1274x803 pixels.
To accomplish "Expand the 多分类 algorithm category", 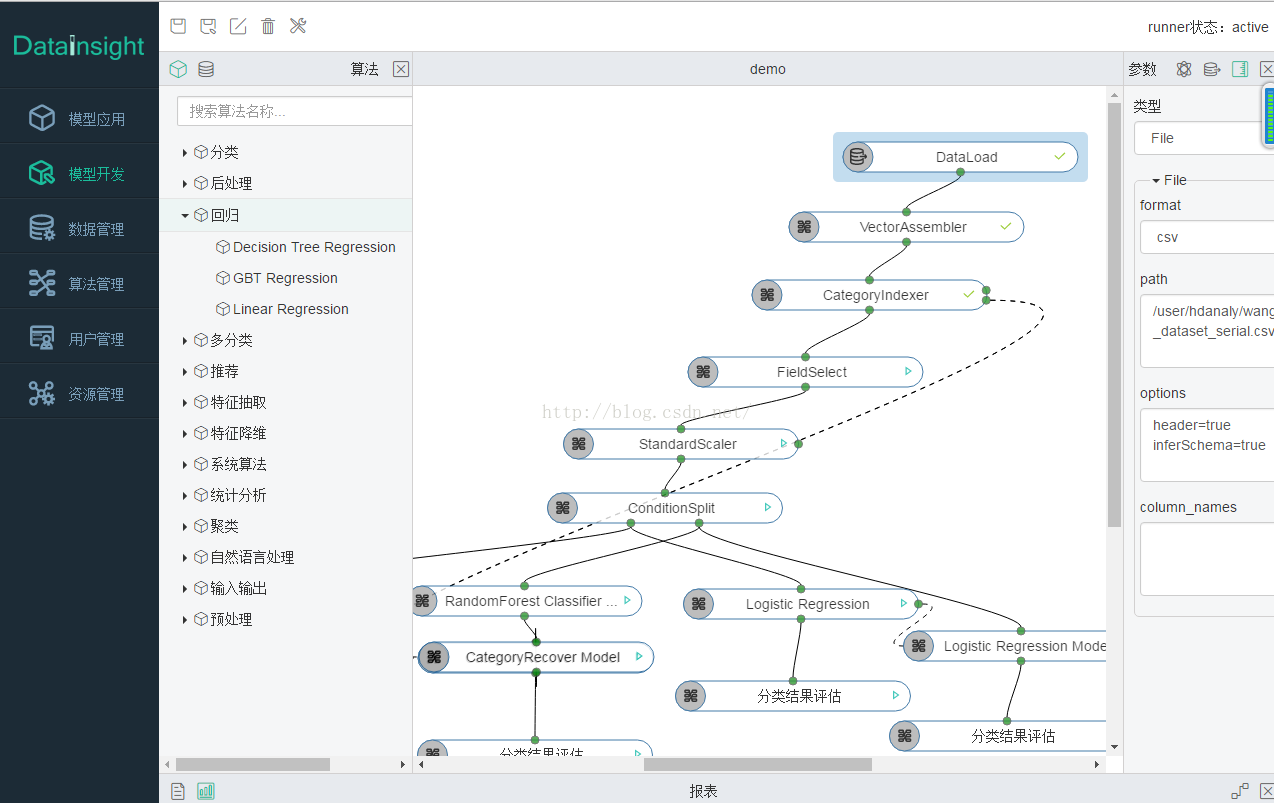I will tap(185, 341).
